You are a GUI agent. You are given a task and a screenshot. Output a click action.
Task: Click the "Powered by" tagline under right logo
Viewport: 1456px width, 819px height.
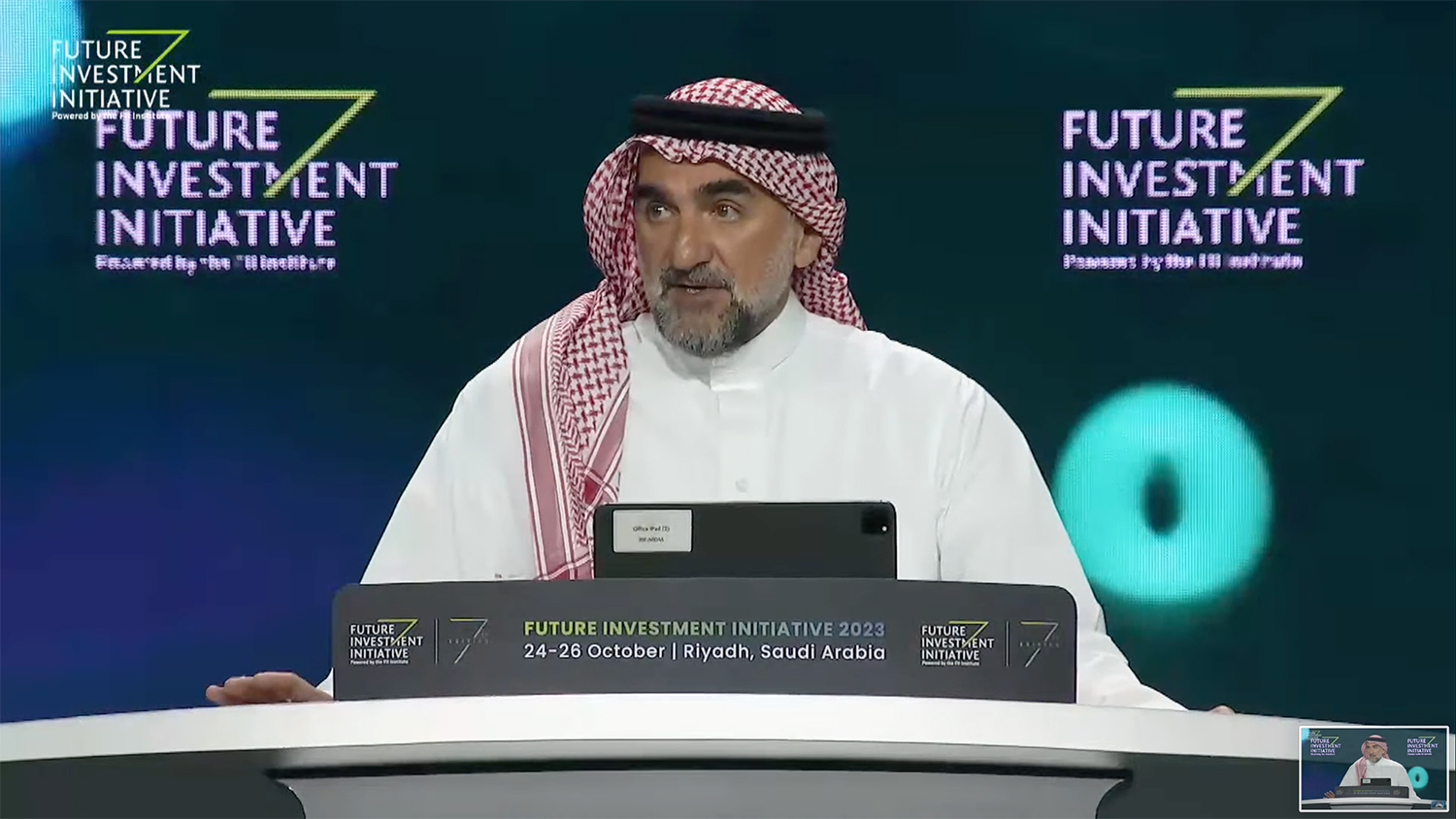(x=1181, y=261)
